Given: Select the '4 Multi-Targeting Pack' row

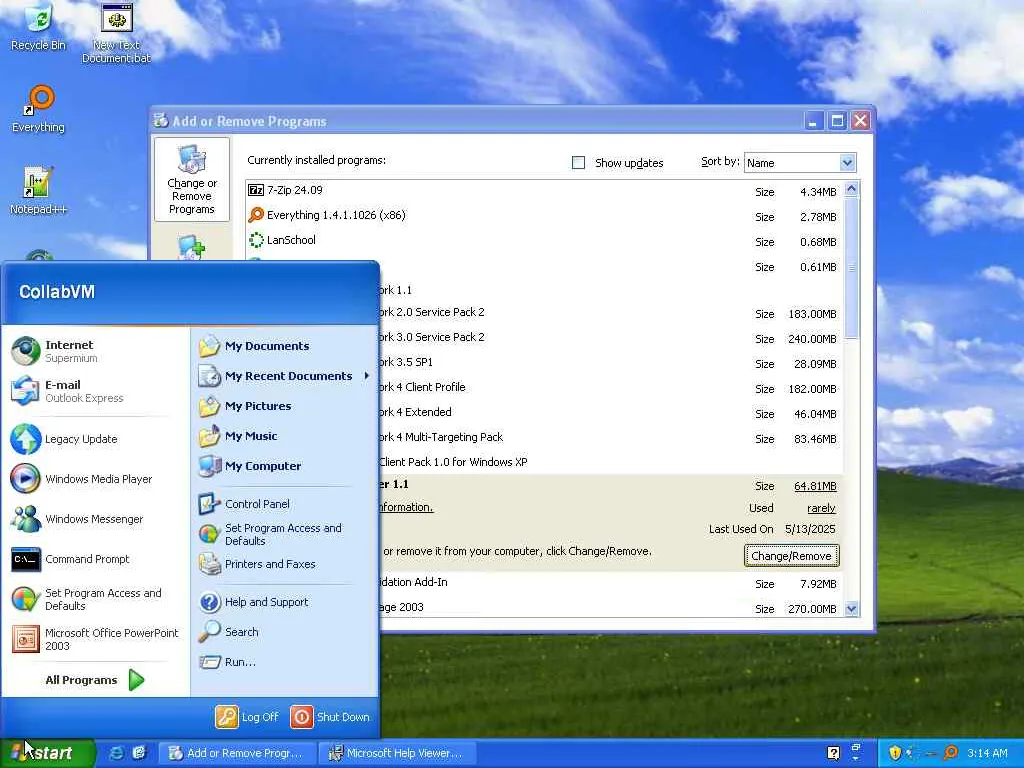Looking at the screenshot, I should [611, 438].
